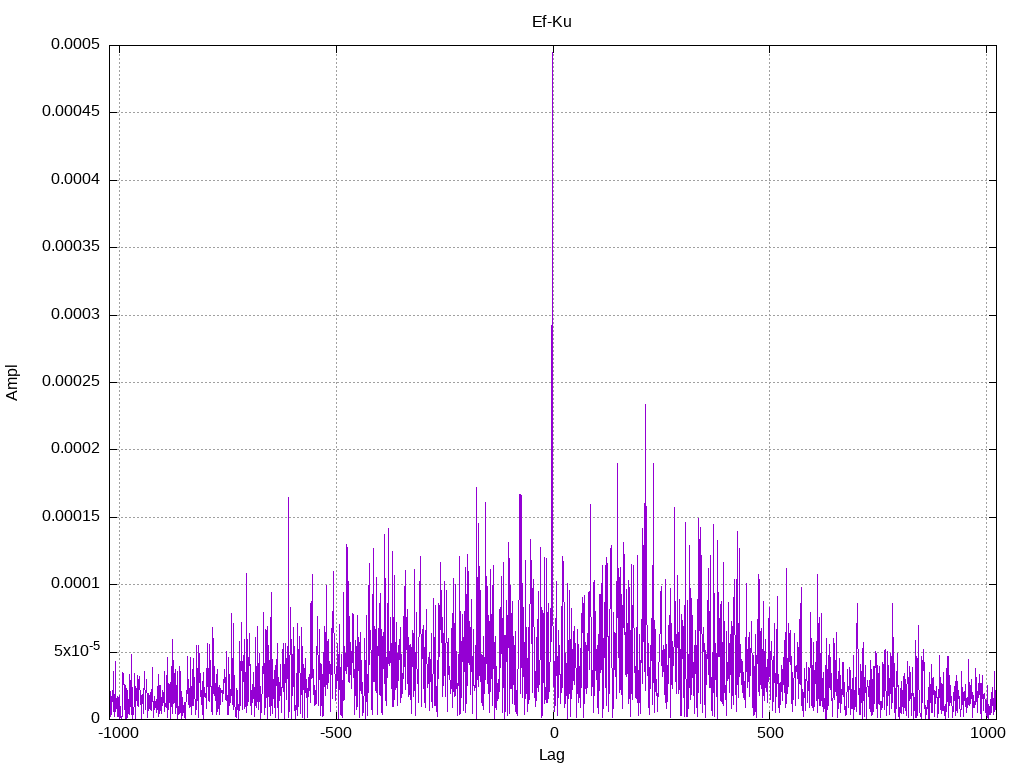
Task: Click the y-axis value 5x10-5
Action: tap(77, 650)
